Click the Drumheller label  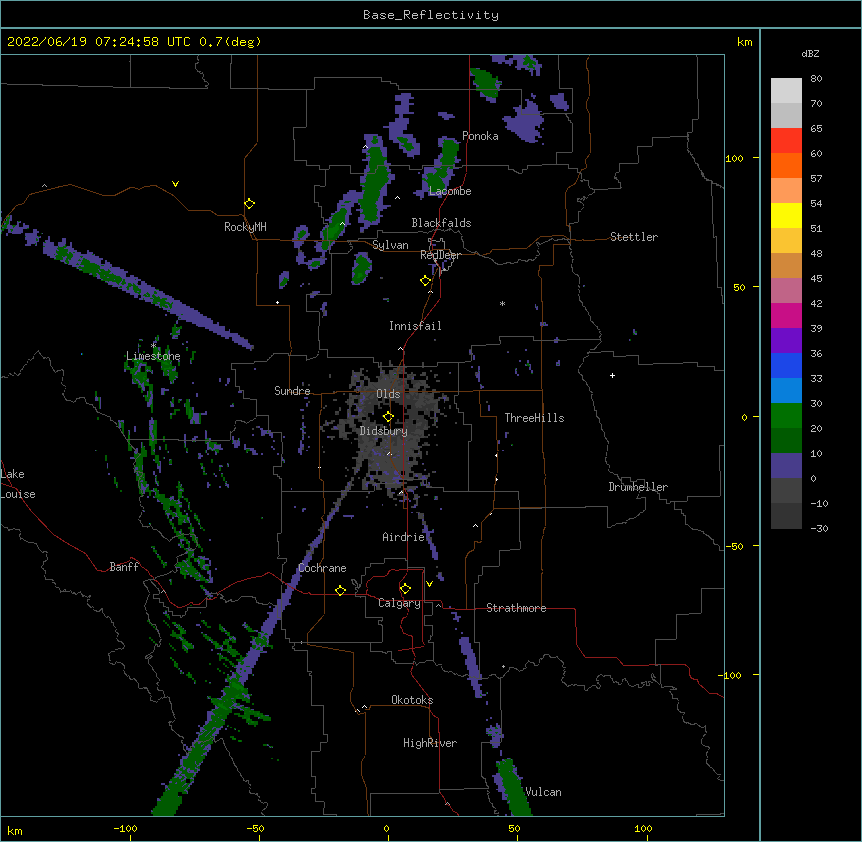(x=638, y=487)
